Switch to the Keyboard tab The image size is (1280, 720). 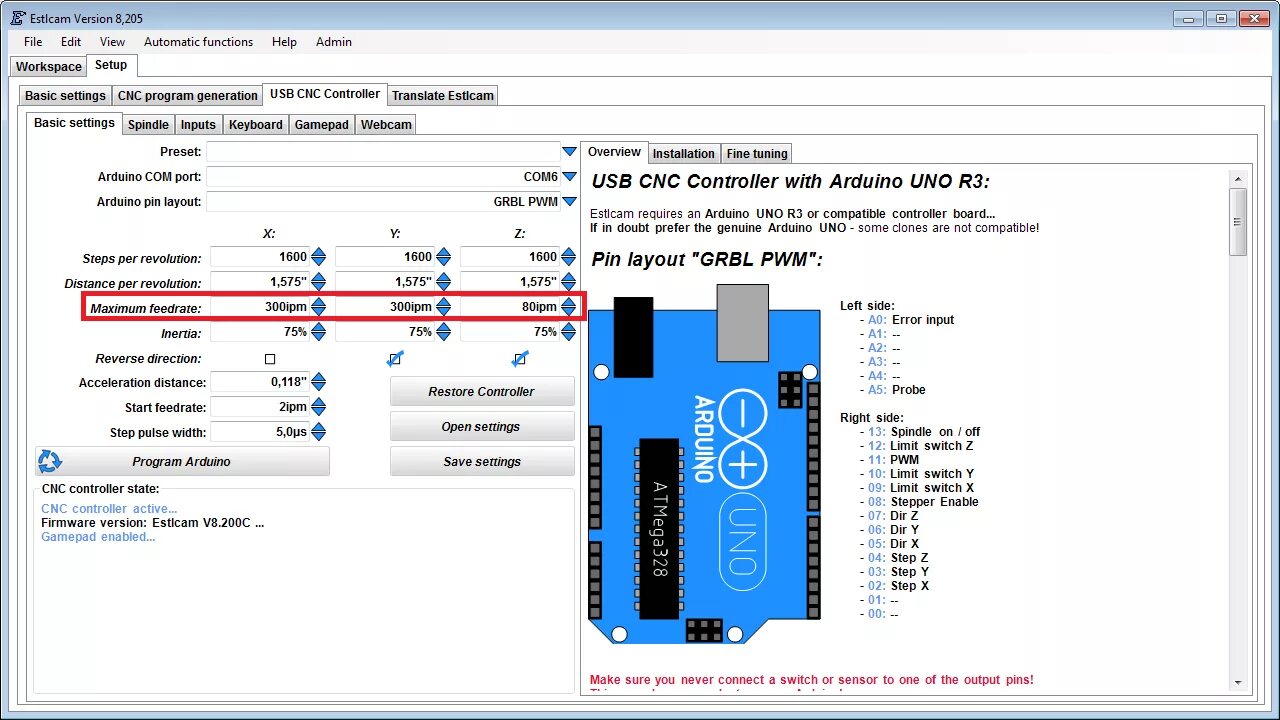255,124
